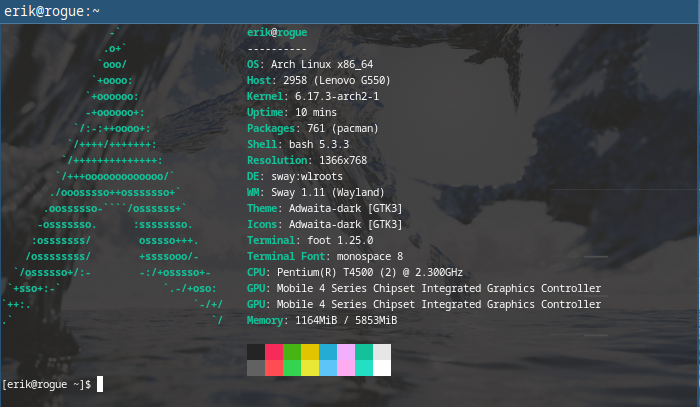This screenshot has height=407, width=700.
Task: Click the bright green swatch in bottom palette row
Action: 292,368
